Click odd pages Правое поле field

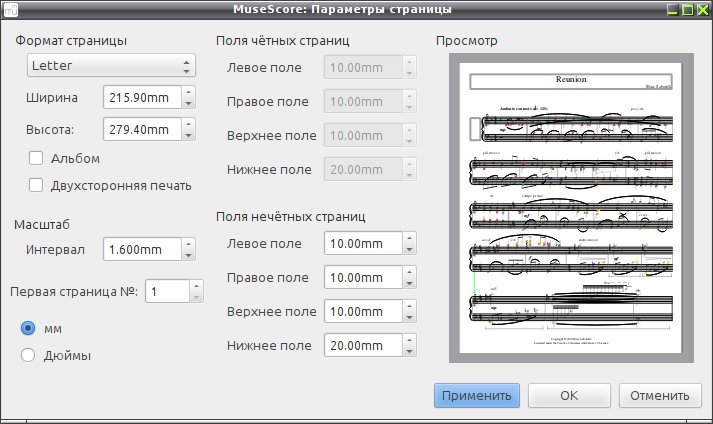tap(363, 278)
